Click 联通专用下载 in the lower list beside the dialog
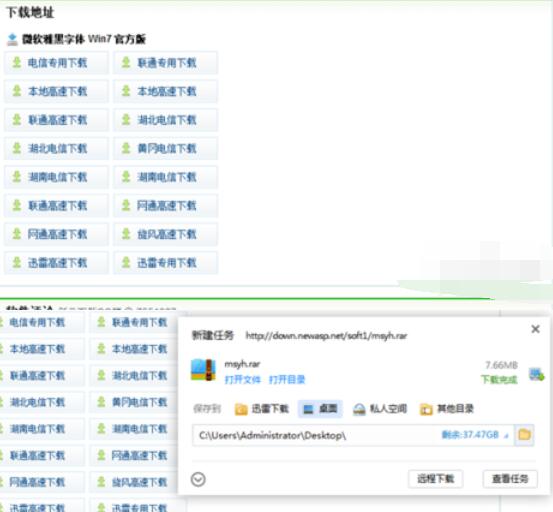553x512 pixels. point(134,322)
